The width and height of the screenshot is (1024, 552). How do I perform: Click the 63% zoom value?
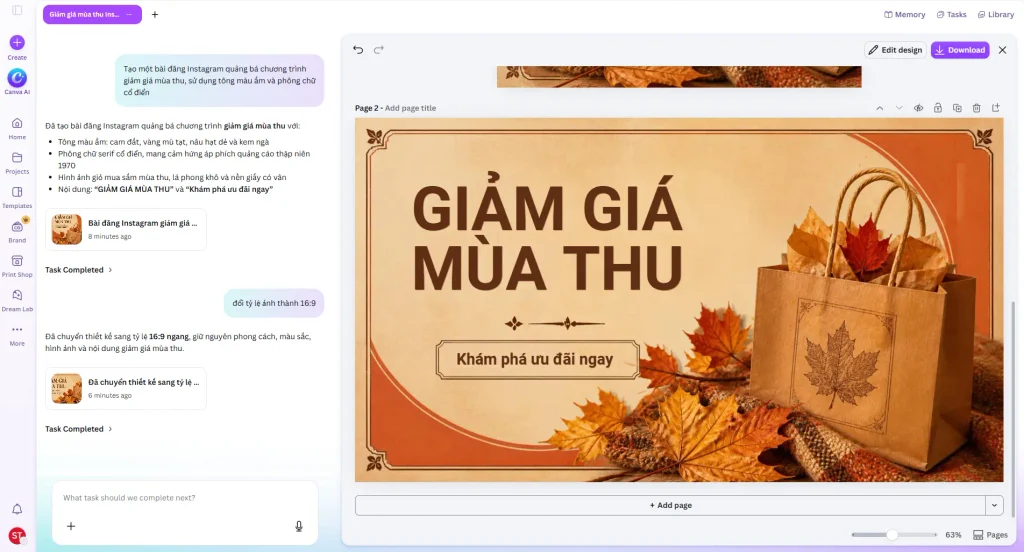[x=953, y=535]
